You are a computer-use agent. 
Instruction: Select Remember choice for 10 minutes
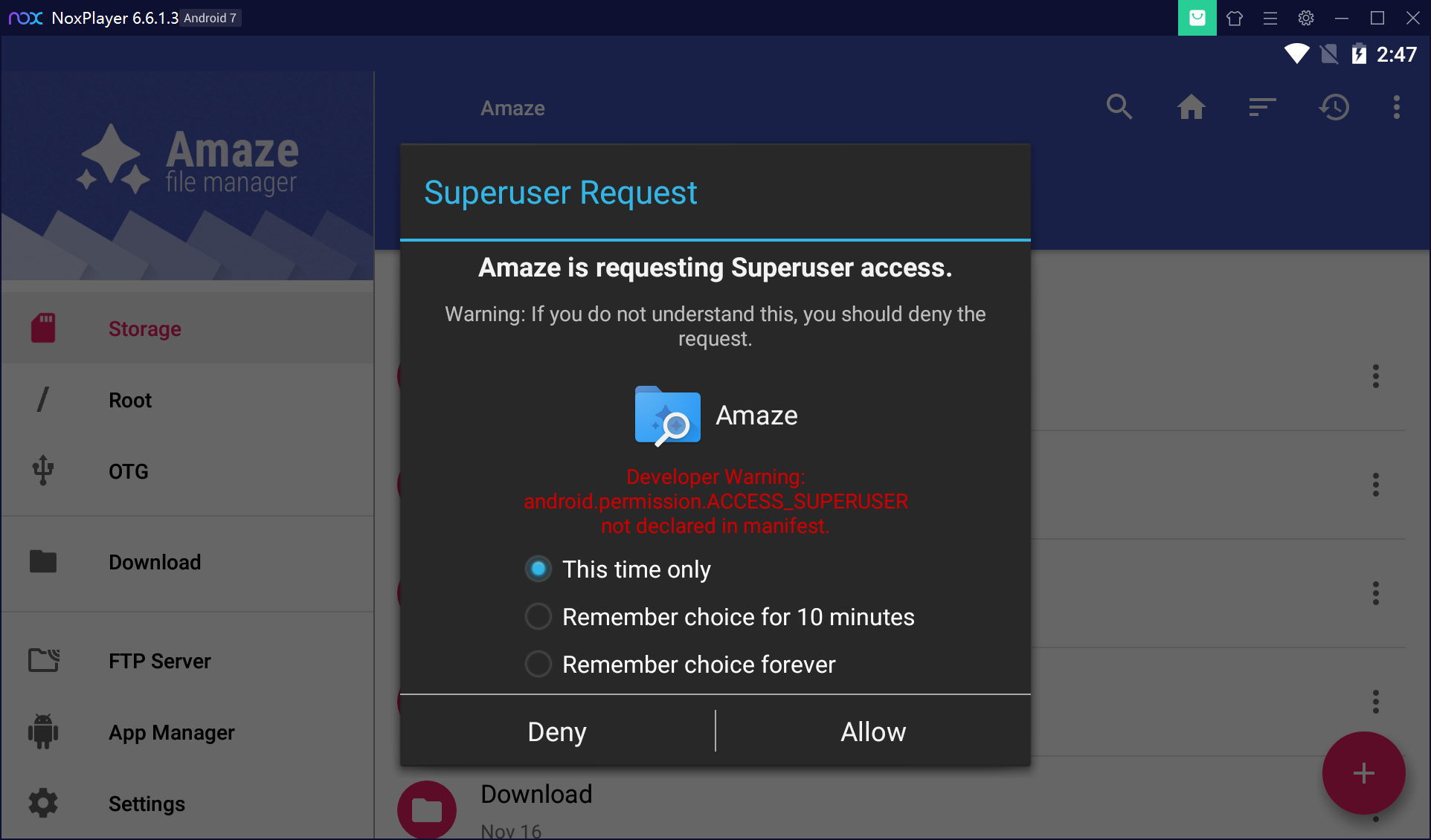click(x=720, y=617)
